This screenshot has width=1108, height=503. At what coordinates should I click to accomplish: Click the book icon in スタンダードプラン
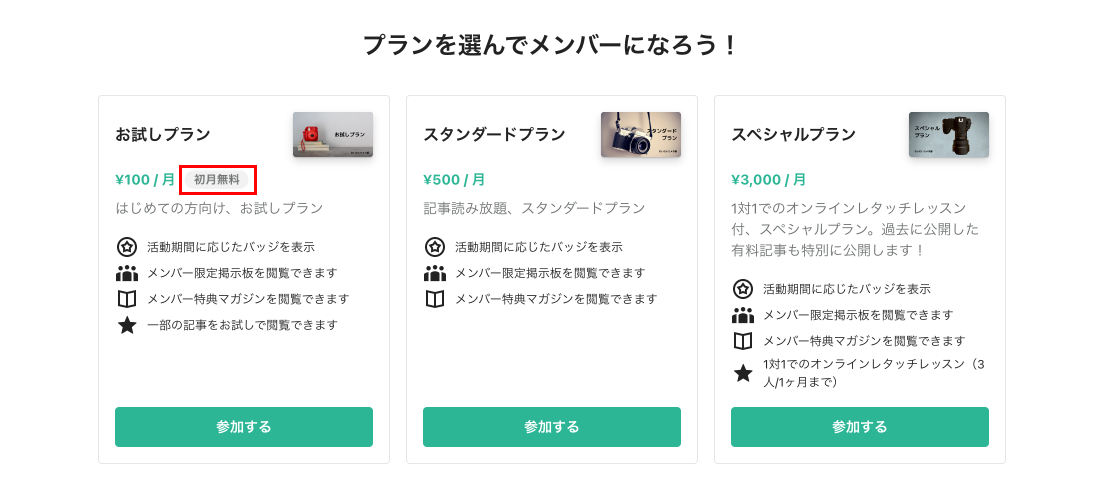[x=435, y=299]
